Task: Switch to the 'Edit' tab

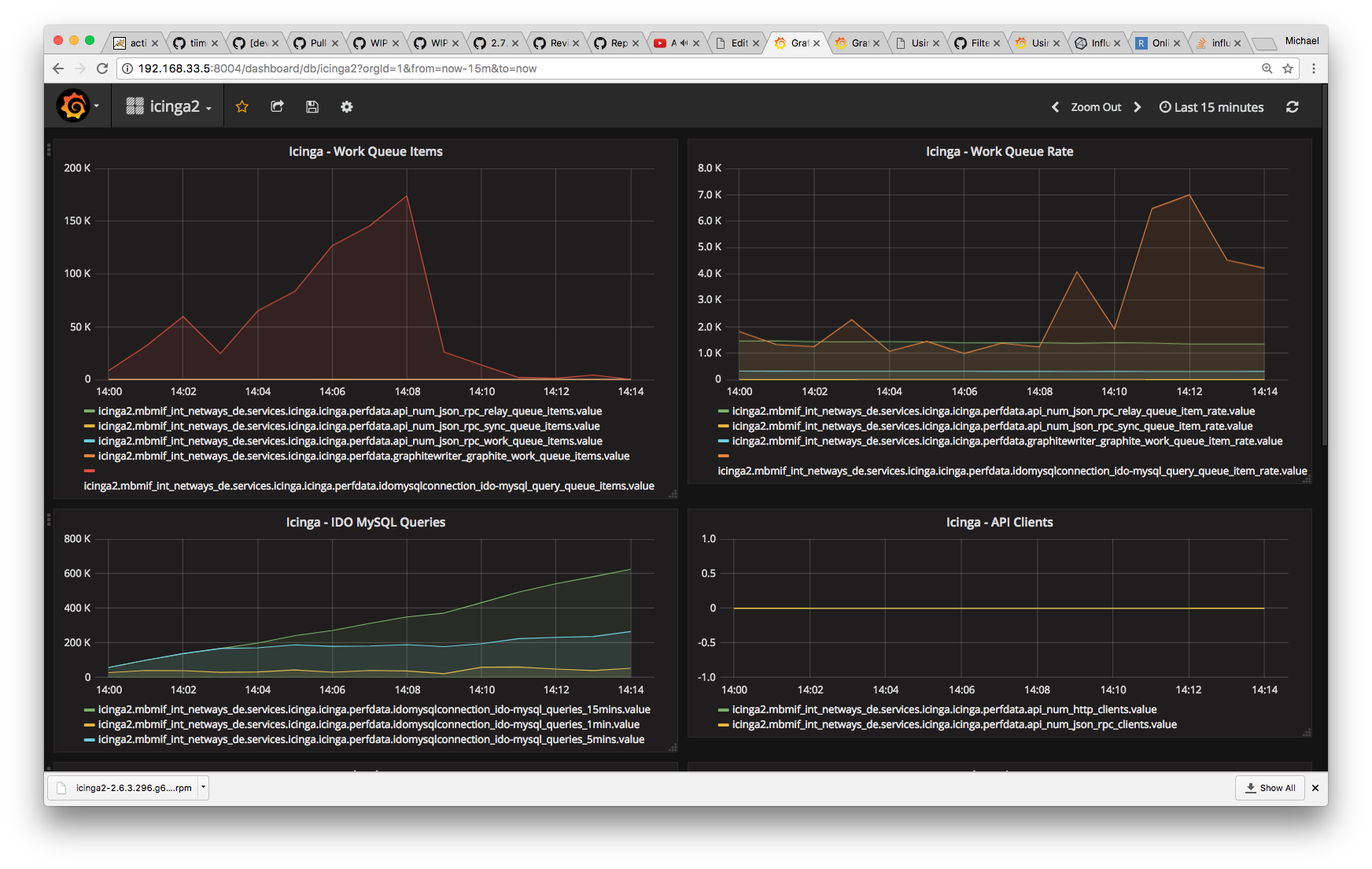Action: [737, 43]
